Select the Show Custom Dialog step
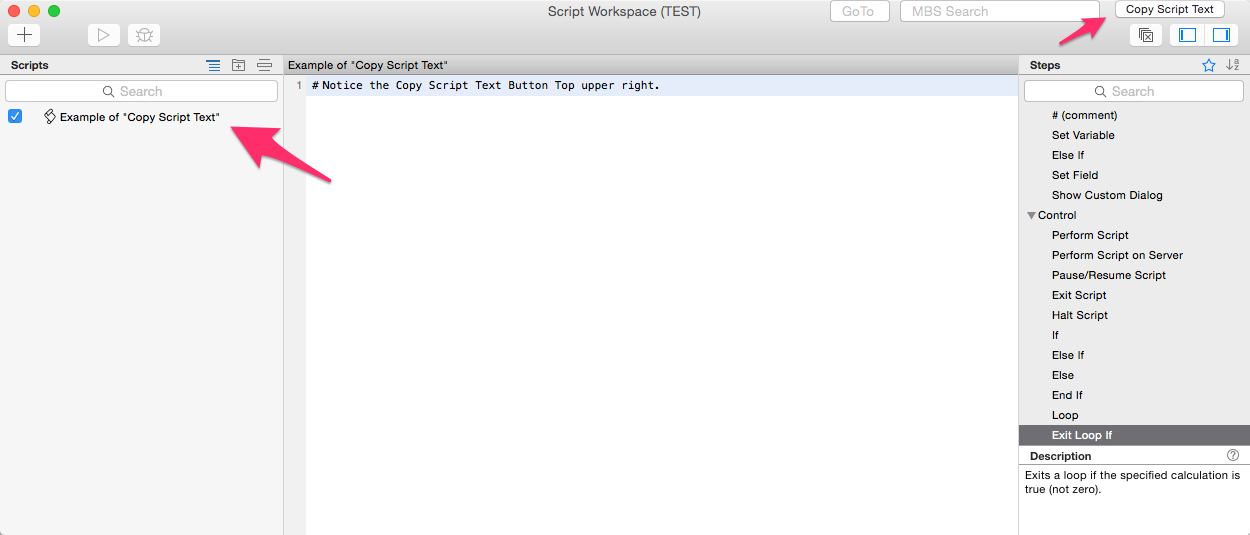Viewport: 1250px width, 535px height. click(x=1107, y=195)
